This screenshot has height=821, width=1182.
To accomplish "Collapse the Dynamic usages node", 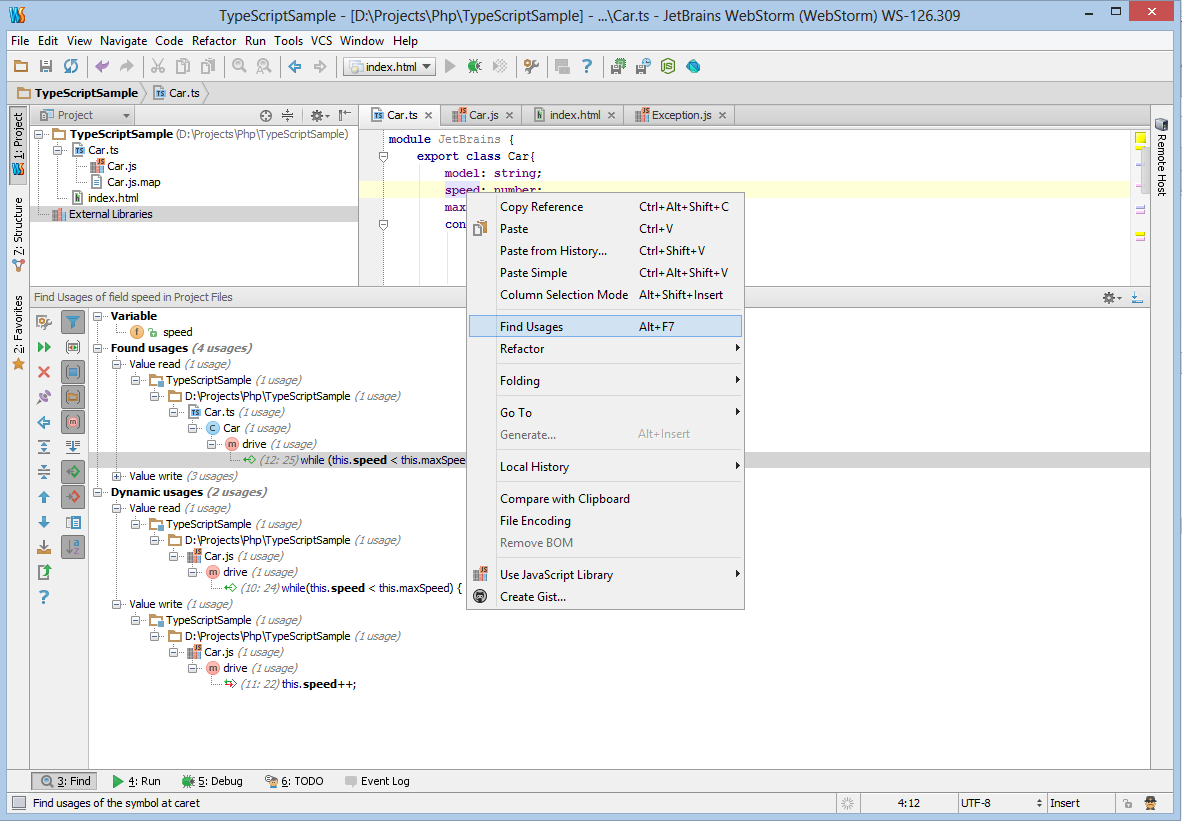I will (98, 492).
